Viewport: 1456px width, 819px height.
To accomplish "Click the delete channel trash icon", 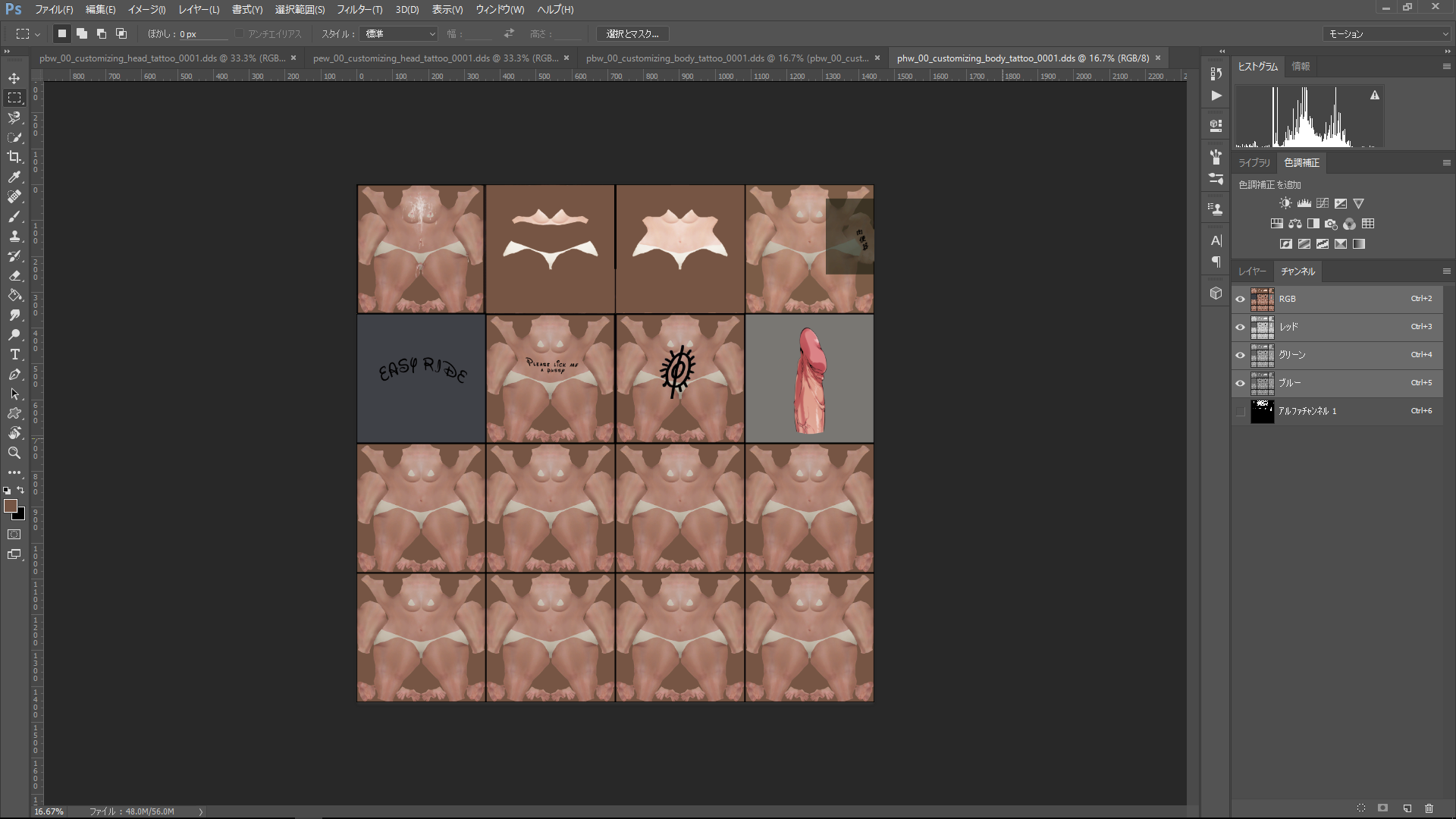I will pos(1429,808).
